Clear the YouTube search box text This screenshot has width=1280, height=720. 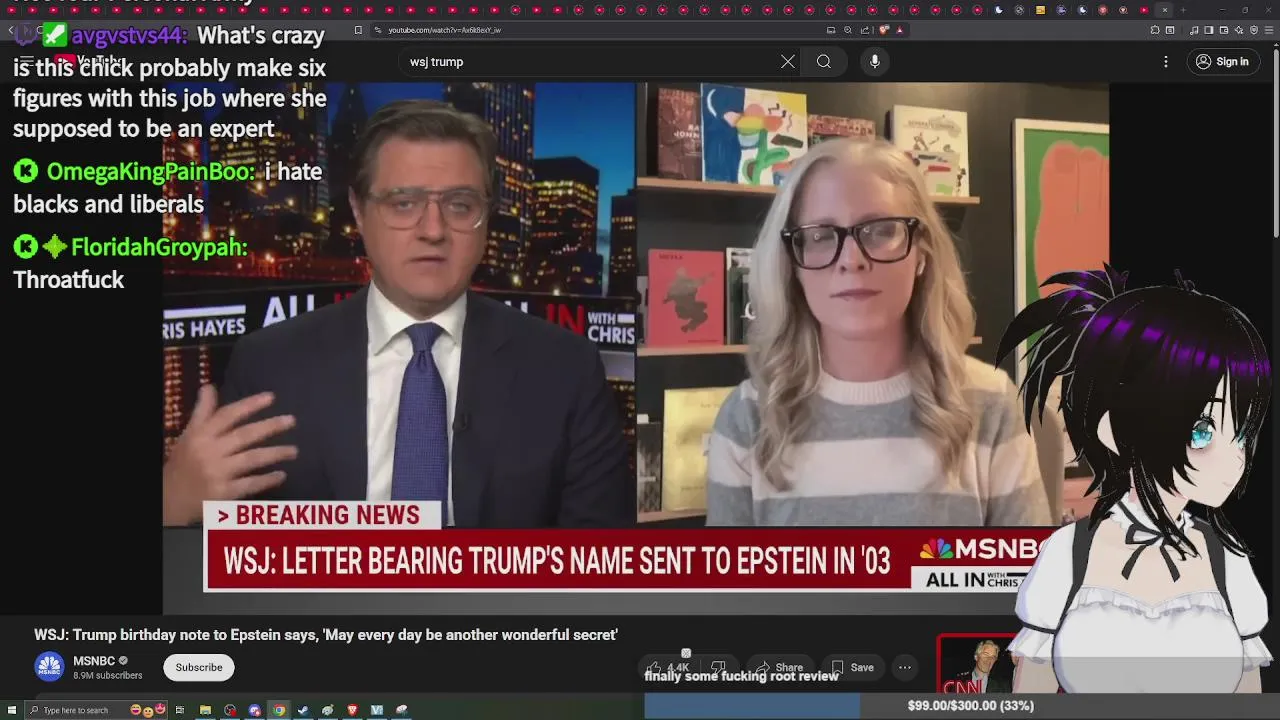point(788,62)
